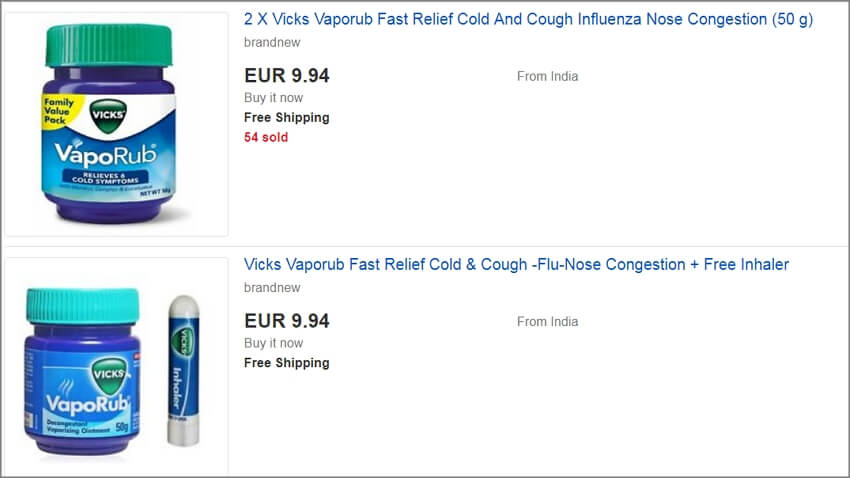Click the Vicks logo on first jar image
The height and width of the screenshot is (478, 850).
[x=108, y=115]
